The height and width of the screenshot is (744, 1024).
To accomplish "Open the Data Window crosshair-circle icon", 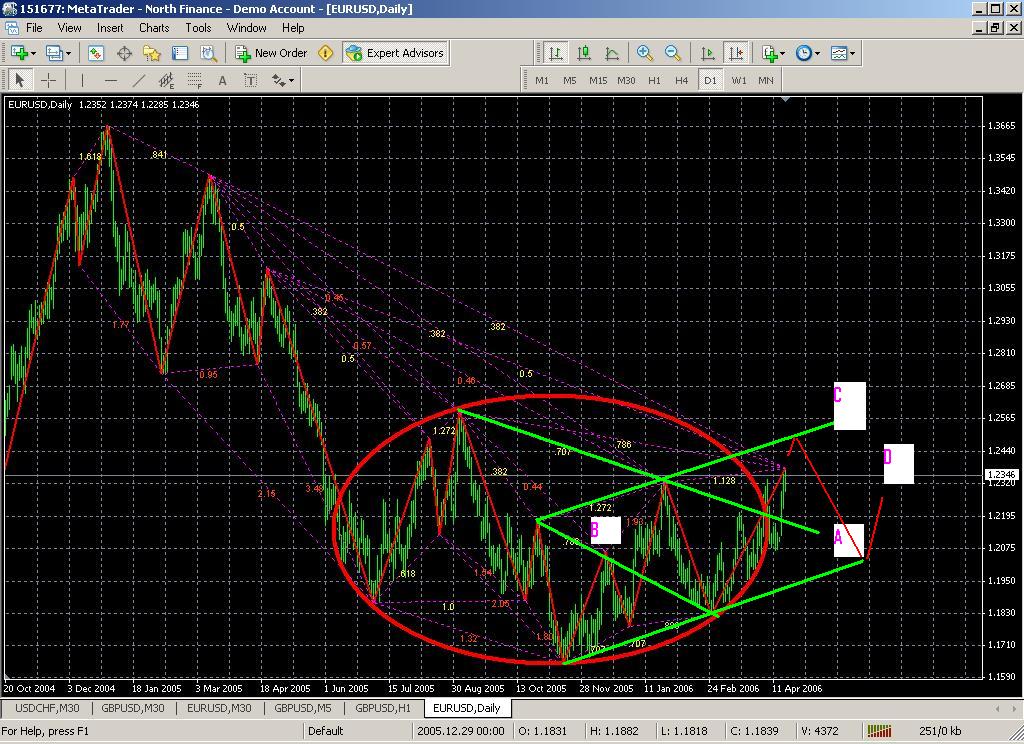I will click(x=124, y=54).
